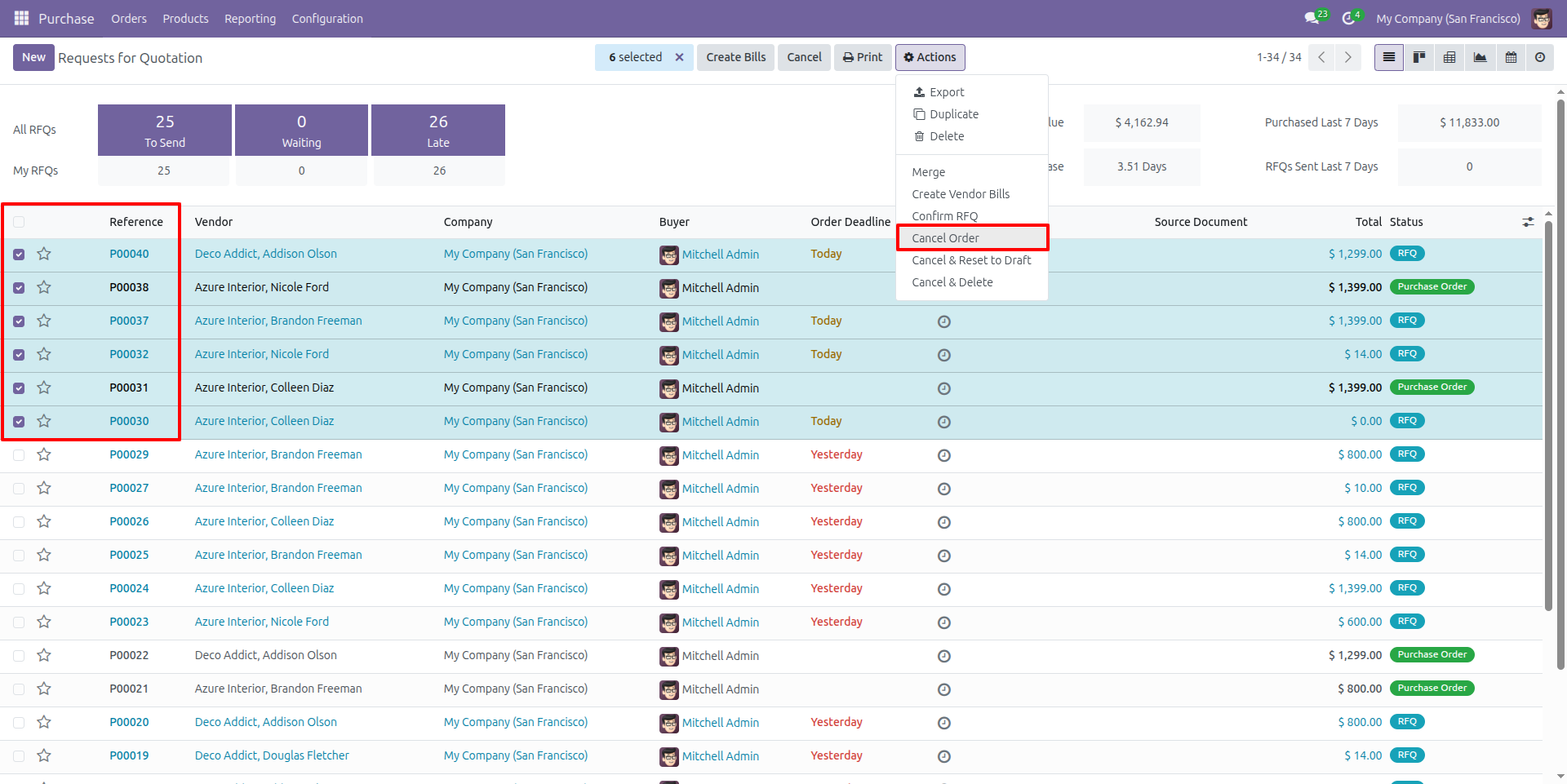Switch to graph view
This screenshot has height=784, width=1567.
click(x=1480, y=57)
